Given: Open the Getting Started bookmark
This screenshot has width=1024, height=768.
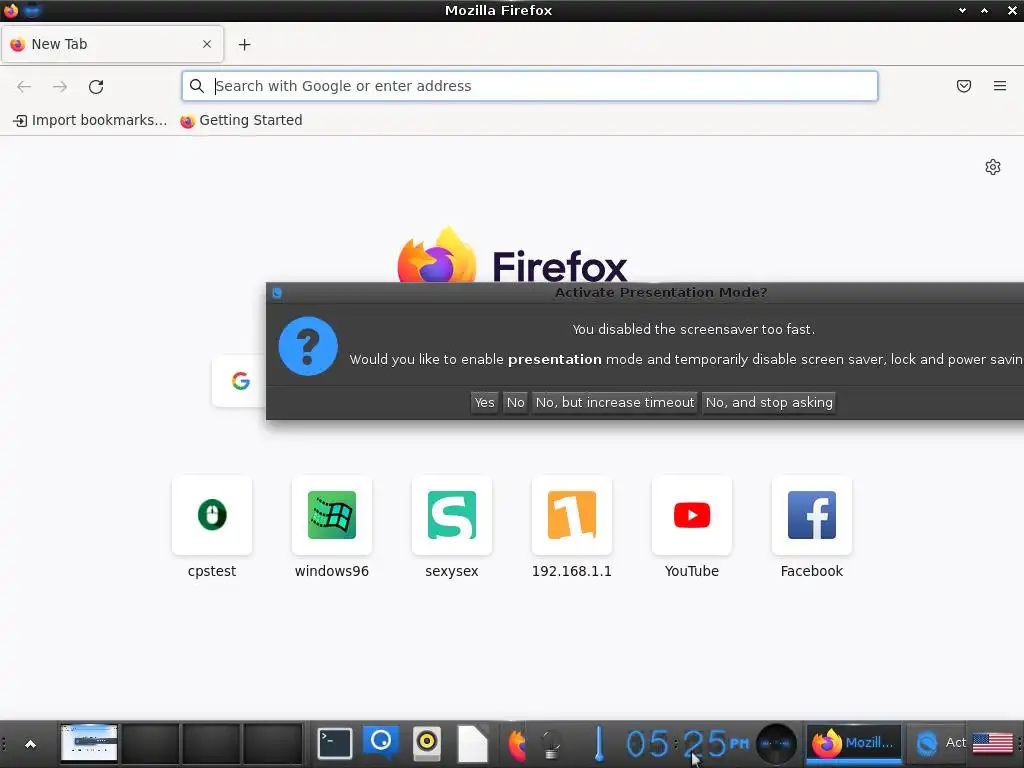Looking at the screenshot, I should point(242,120).
